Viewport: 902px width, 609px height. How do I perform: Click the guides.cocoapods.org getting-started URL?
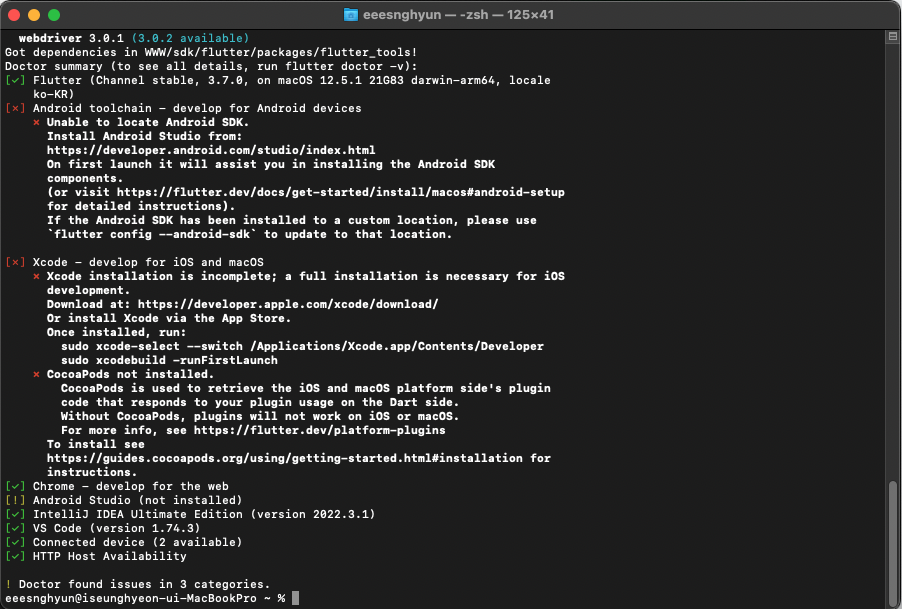pos(285,458)
